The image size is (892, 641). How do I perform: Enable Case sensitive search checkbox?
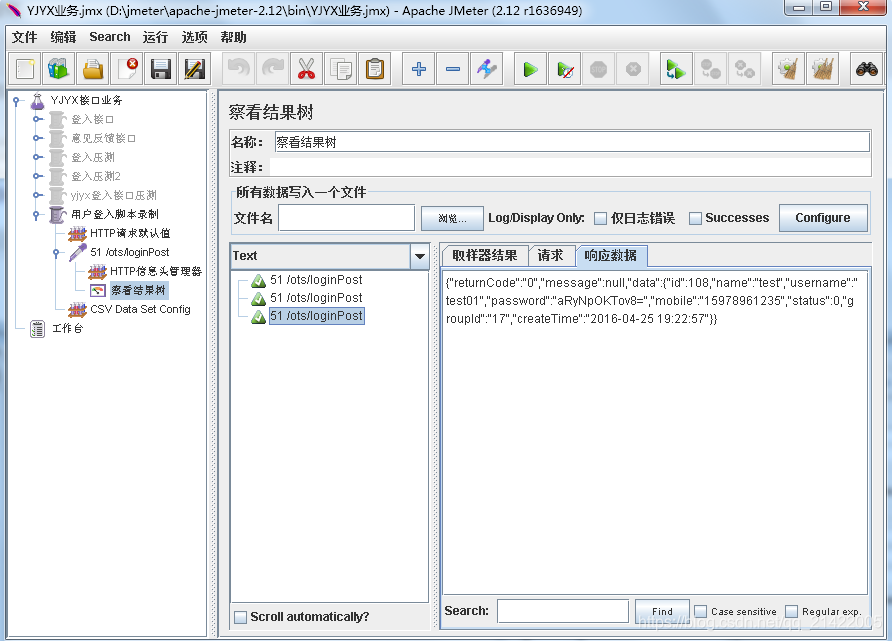[701, 611]
